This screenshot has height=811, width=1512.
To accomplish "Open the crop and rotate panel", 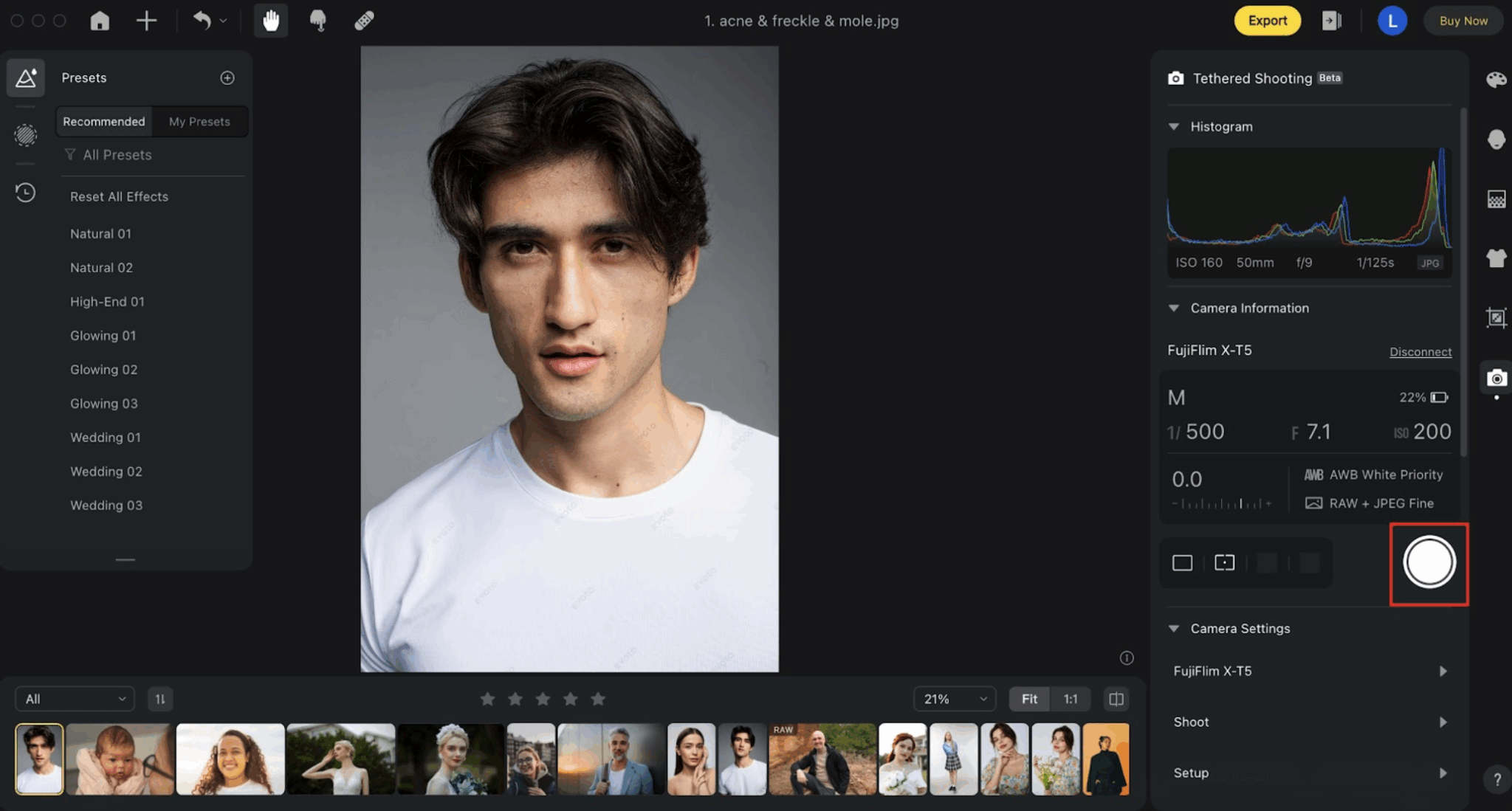I will coord(1496,318).
